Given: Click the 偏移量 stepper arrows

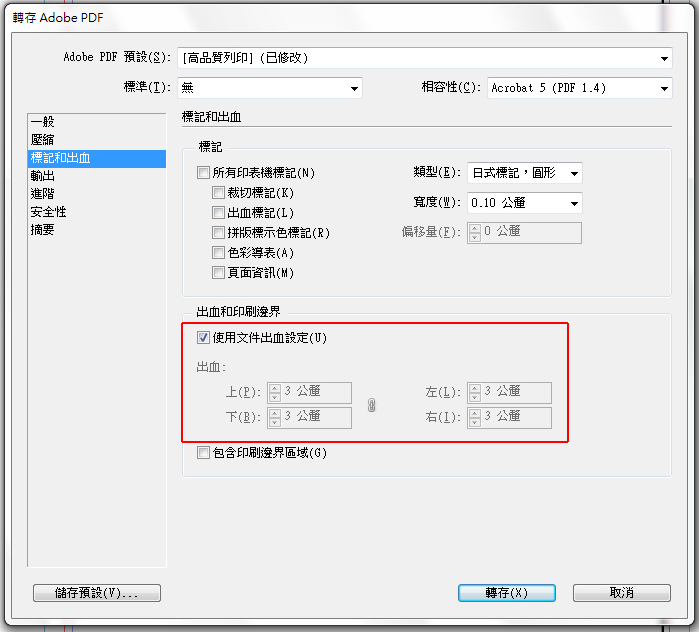Looking at the screenshot, I should point(475,233).
